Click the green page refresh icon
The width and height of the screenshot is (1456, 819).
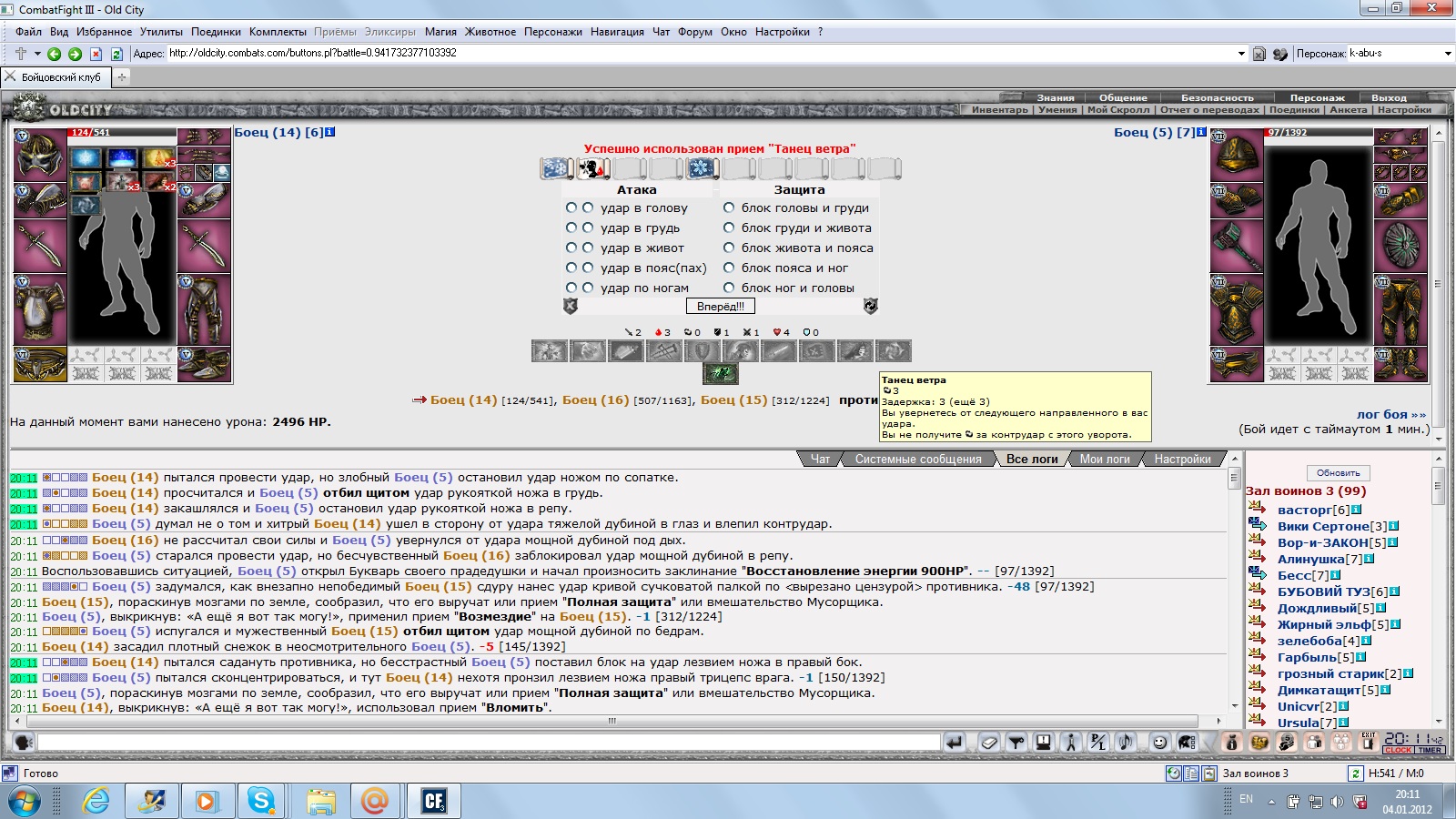116,54
